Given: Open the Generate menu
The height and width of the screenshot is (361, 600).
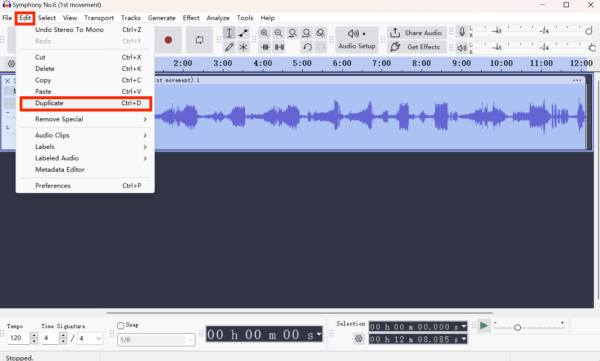Looking at the screenshot, I should tap(161, 18).
